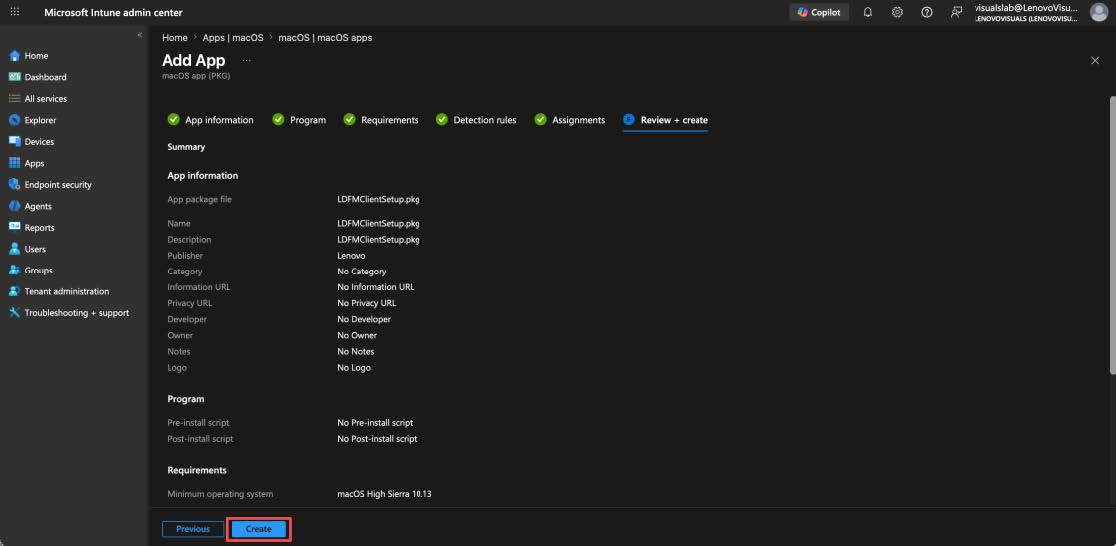This screenshot has width=1116, height=546.
Task: Click the No Notes value
Action: point(356,352)
